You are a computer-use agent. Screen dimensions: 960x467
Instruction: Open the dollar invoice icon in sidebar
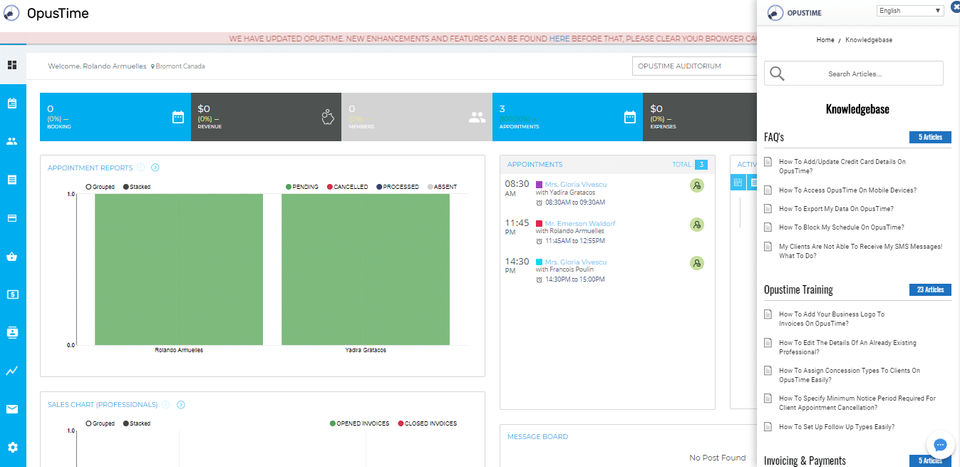coord(12,294)
